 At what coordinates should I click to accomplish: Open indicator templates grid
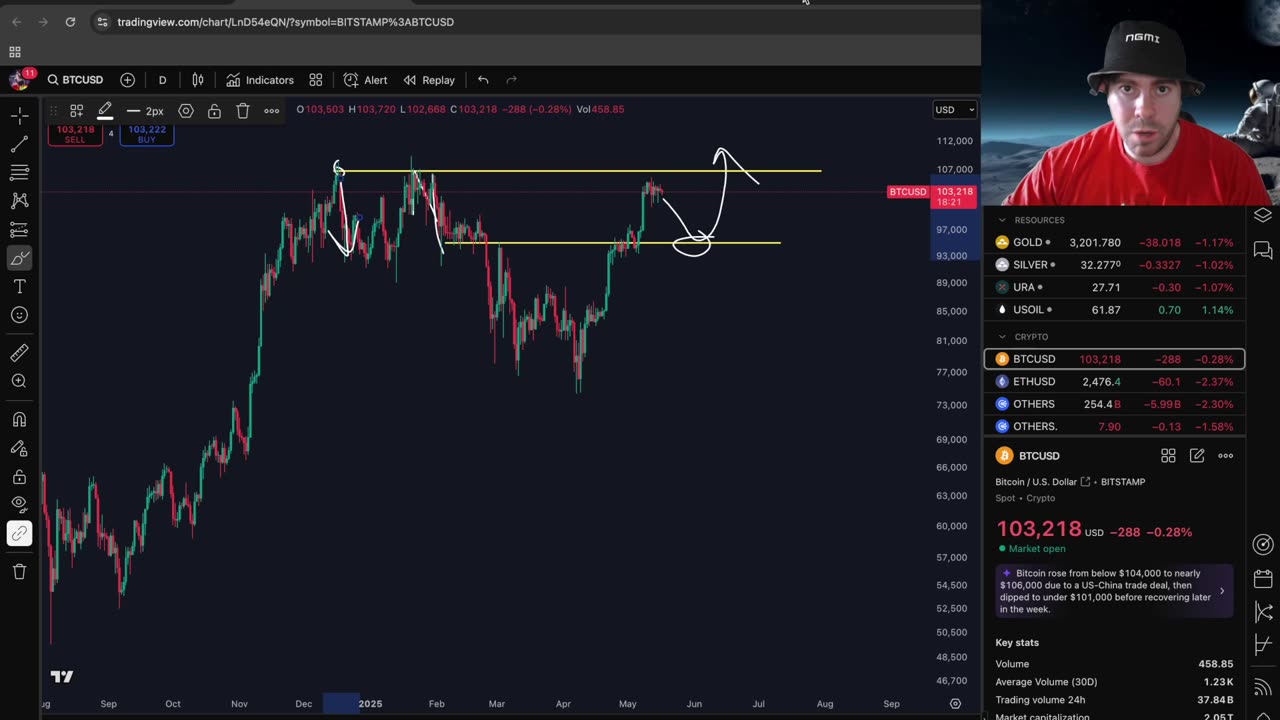[x=316, y=80]
